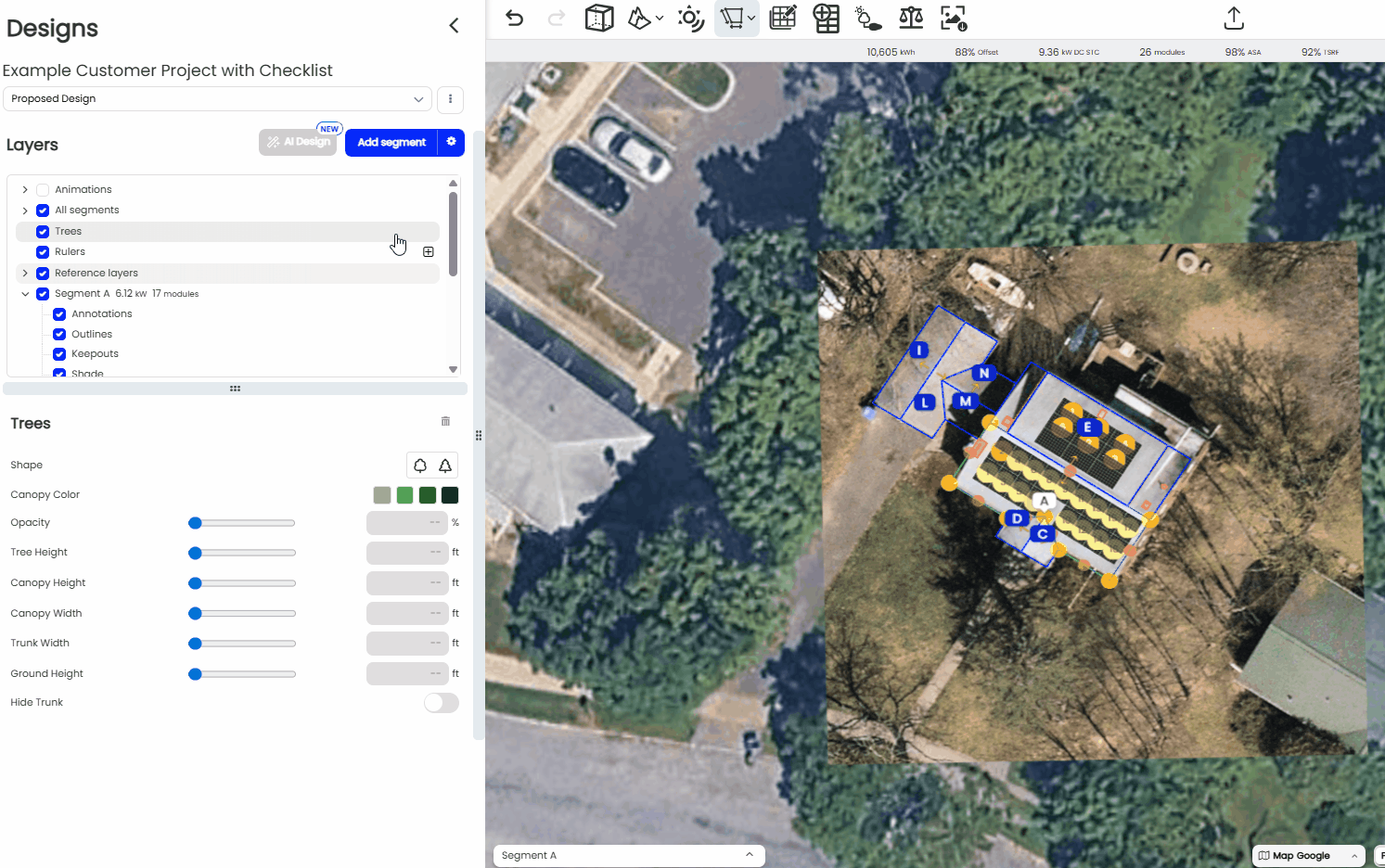The width and height of the screenshot is (1385, 868).
Task: Select the sun irradiance tool
Action: 690,19
